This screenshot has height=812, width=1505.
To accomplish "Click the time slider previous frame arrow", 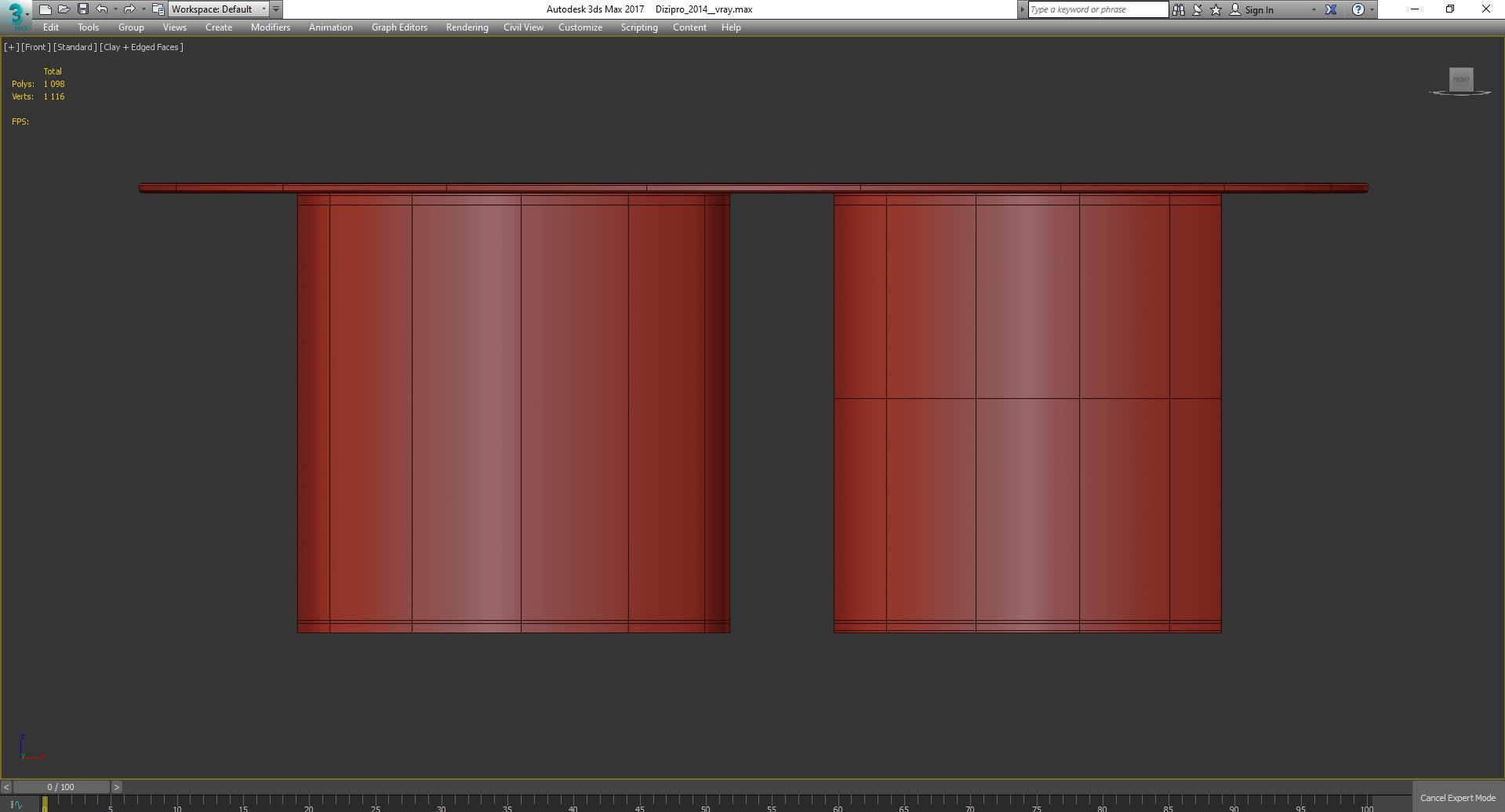I will click(x=6, y=787).
